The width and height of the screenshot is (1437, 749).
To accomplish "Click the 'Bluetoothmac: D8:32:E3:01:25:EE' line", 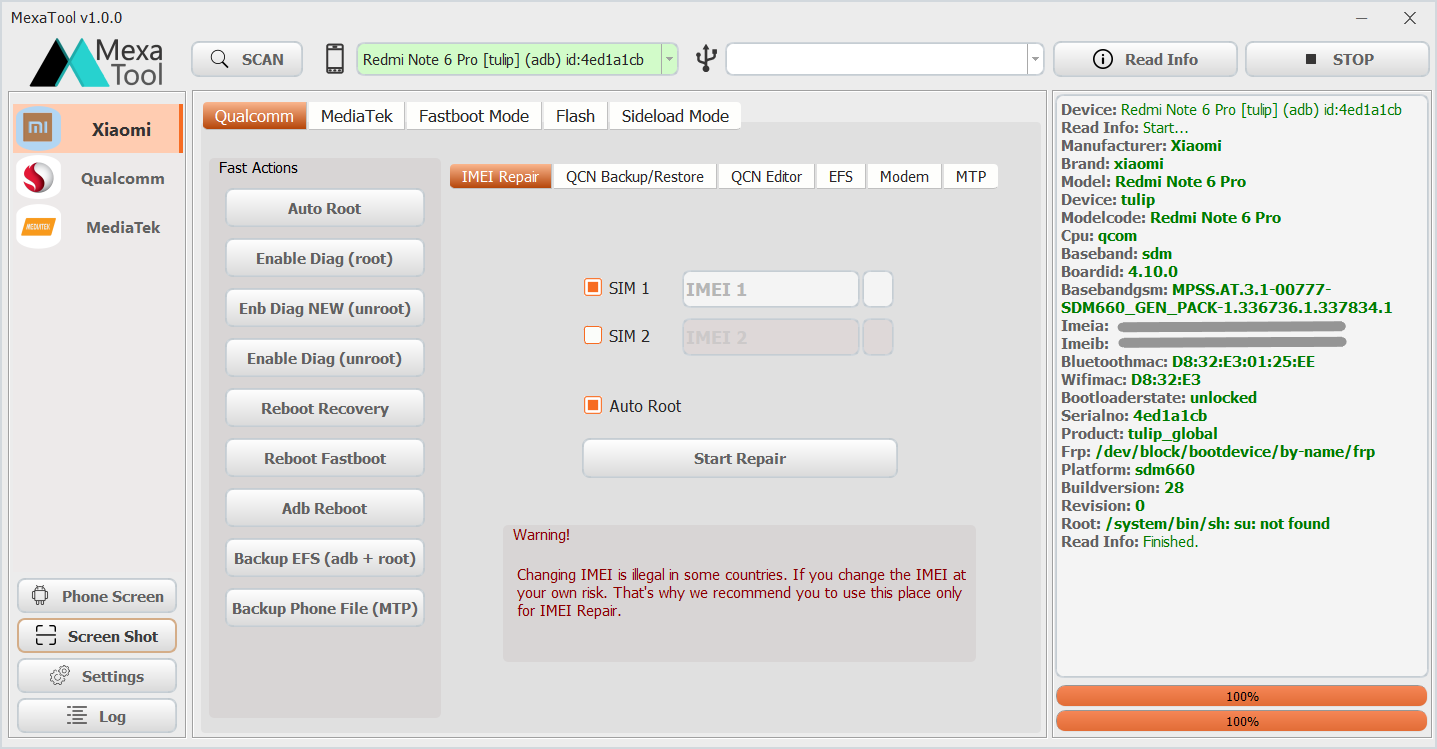I will click(x=1188, y=361).
